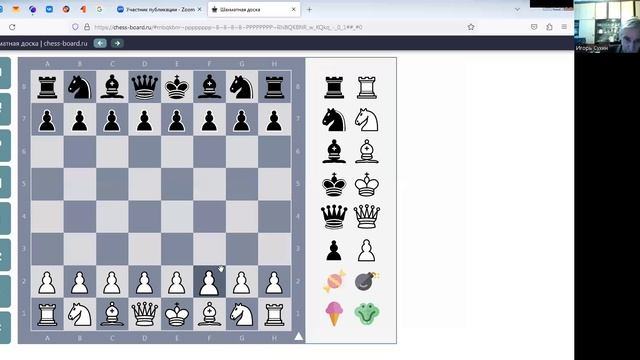Bookmark this page with the star icon
The width and height of the screenshot is (640, 360).
471,27
